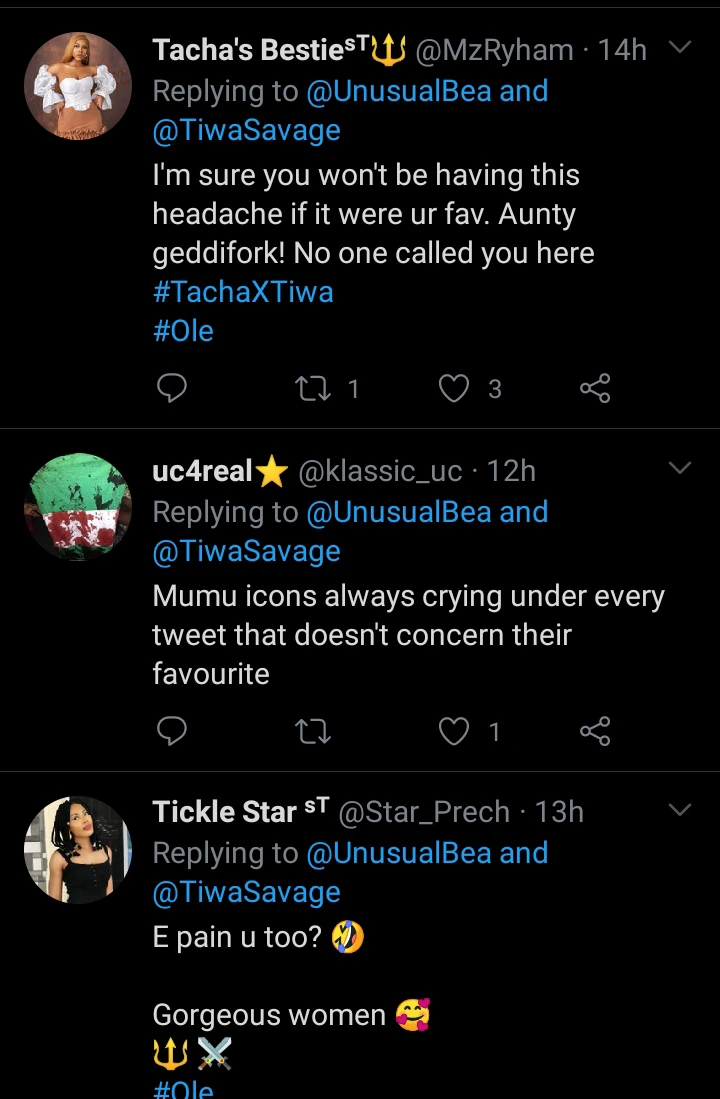The image size is (720, 1099).
Task: Open @UnusualBea in Tickle Star's reply
Action: coord(400,853)
